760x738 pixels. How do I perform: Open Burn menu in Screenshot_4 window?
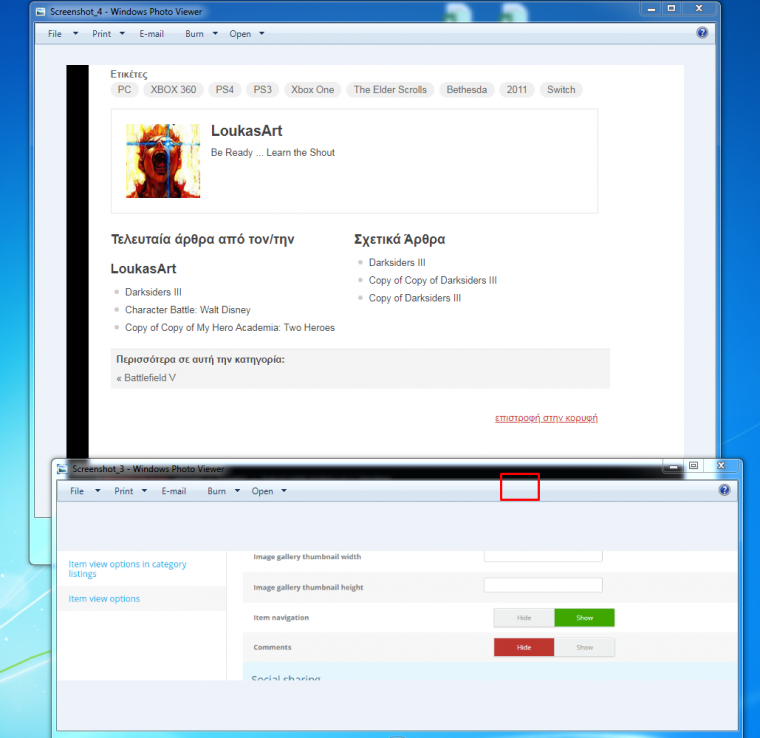pyautogui.click(x=194, y=34)
